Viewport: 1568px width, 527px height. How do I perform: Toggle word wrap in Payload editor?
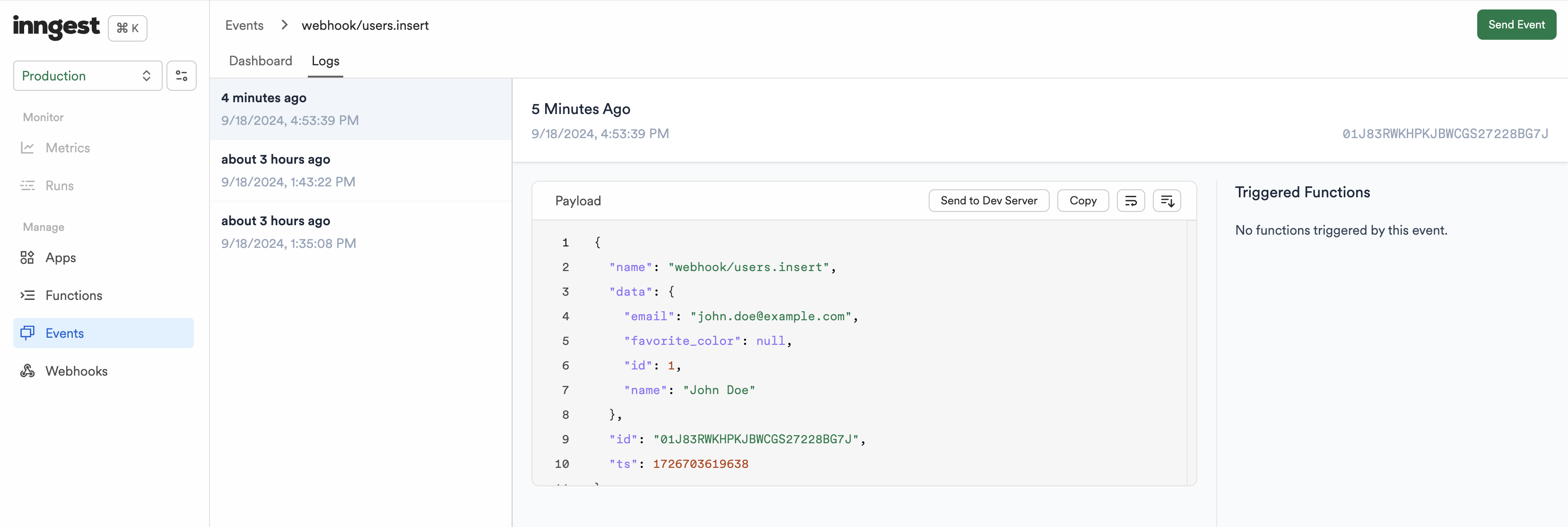pyautogui.click(x=1130, y=201)
